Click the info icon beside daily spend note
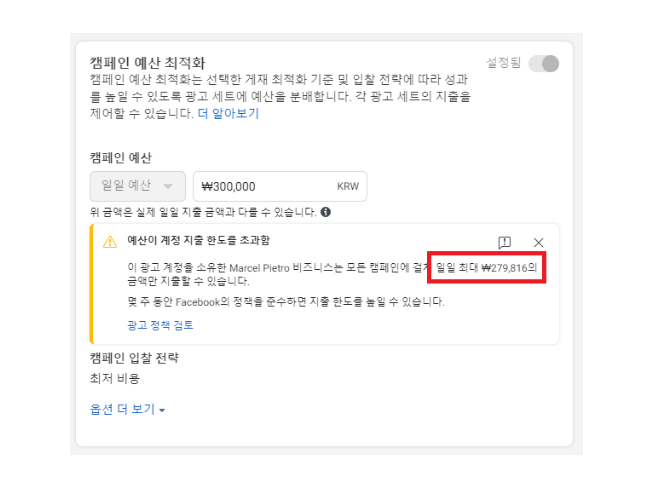This screenshot has width=652, height=488. 326,212
